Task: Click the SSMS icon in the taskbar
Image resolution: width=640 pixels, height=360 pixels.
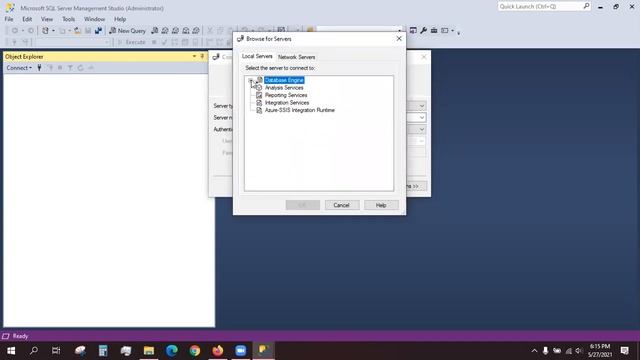Action: tap(263, 351)
